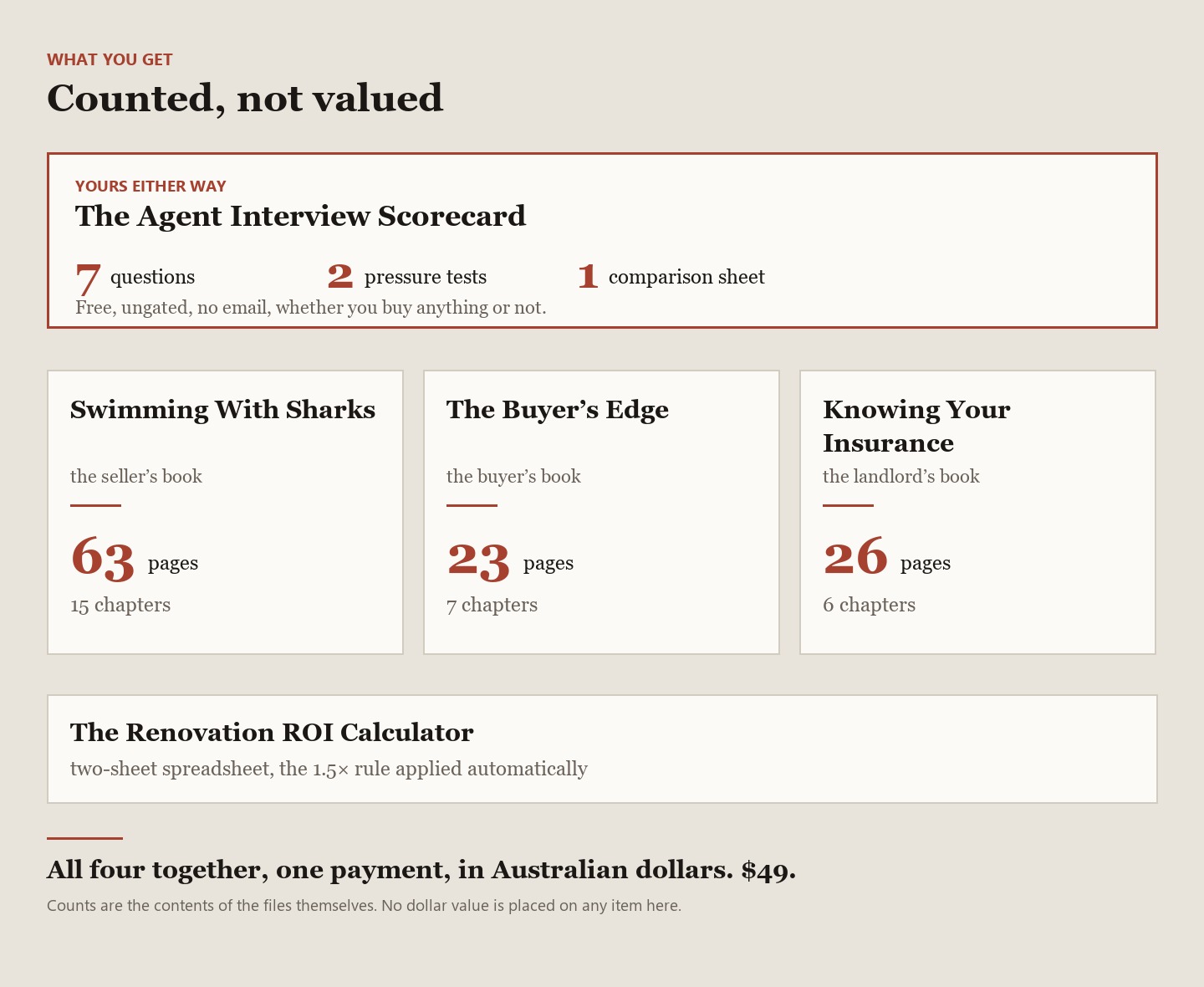Select The Renovation ROI Calculator title

point(272,733)
